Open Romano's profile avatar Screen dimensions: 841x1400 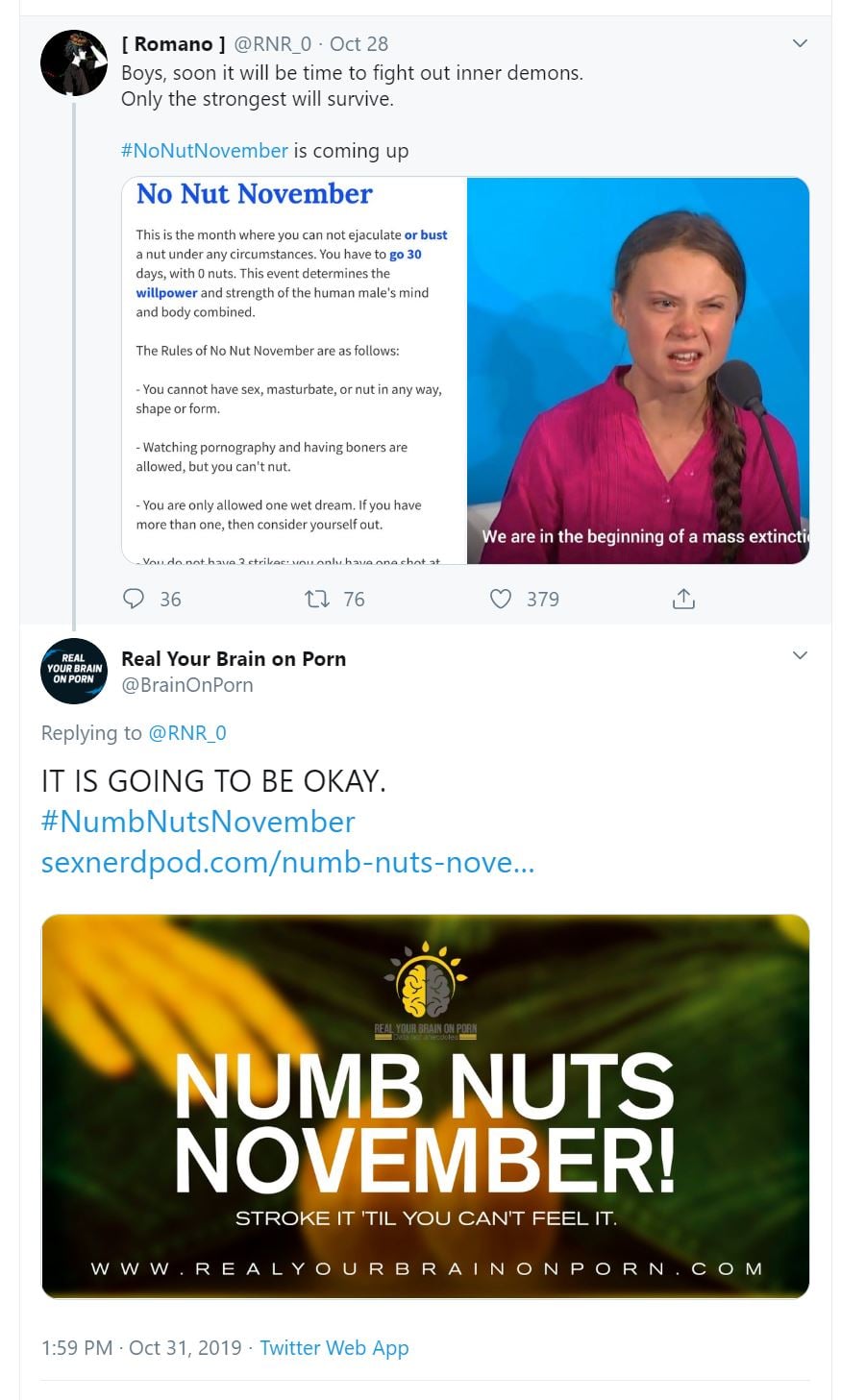point(73,63)
